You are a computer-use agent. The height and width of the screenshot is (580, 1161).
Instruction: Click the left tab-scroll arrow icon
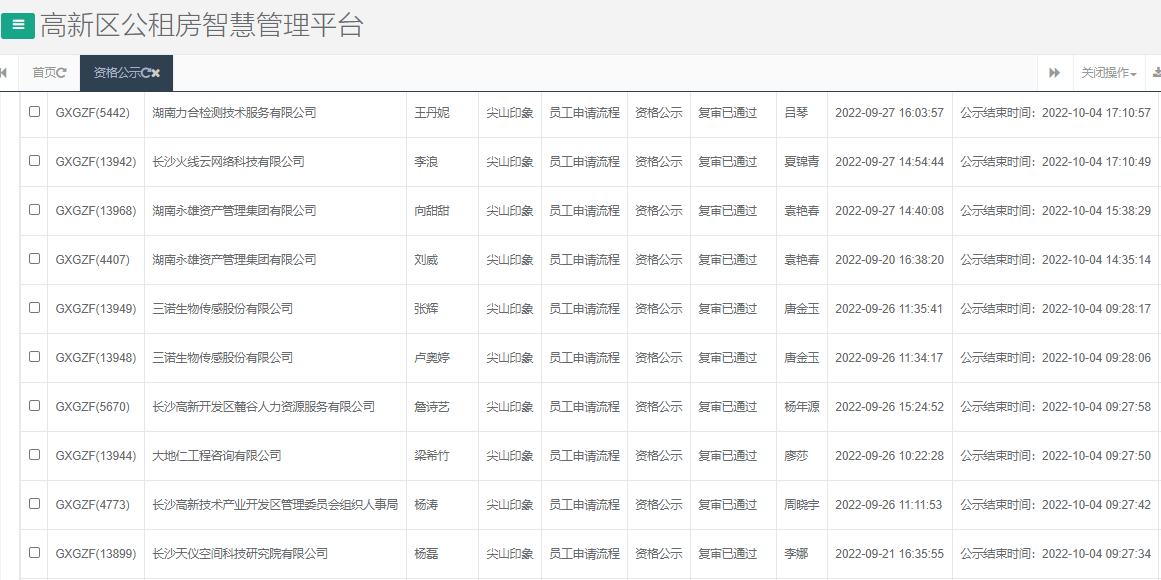4,72
